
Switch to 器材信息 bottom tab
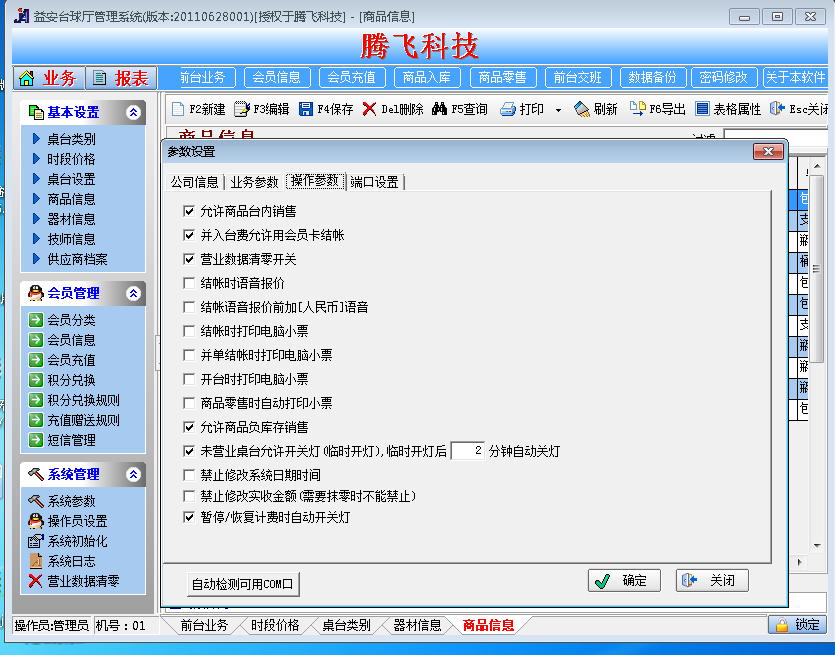tap(418, 625)
